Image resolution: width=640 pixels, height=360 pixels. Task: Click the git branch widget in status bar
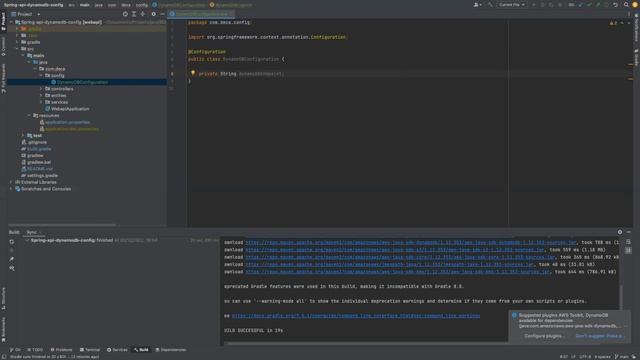click(622, 357)
